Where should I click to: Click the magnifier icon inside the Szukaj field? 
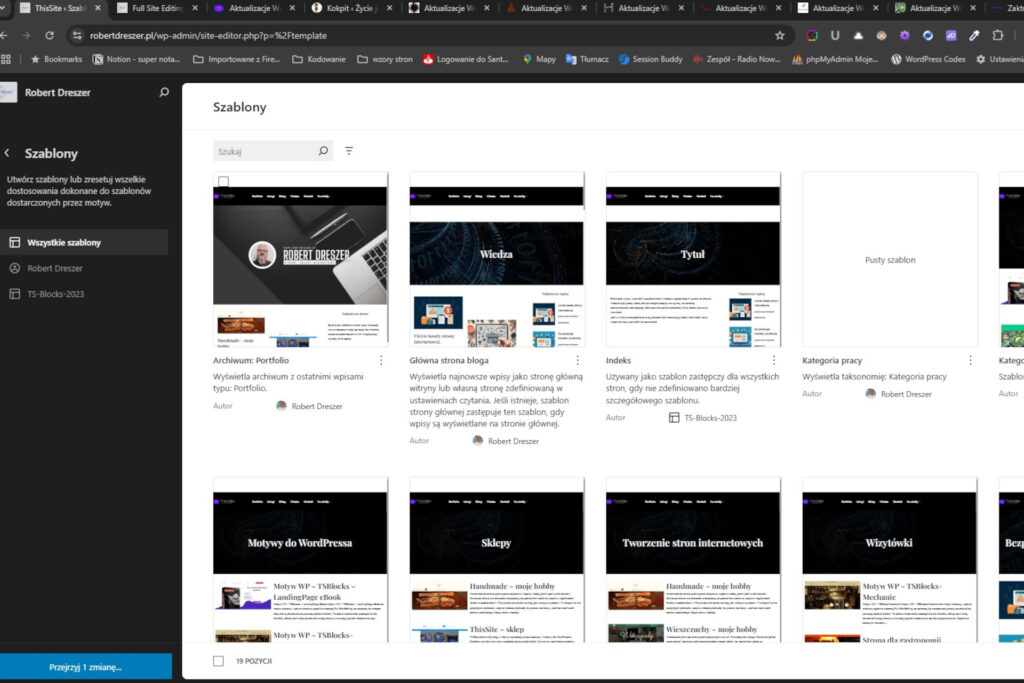pyautogui.click(x=322, y=150)
